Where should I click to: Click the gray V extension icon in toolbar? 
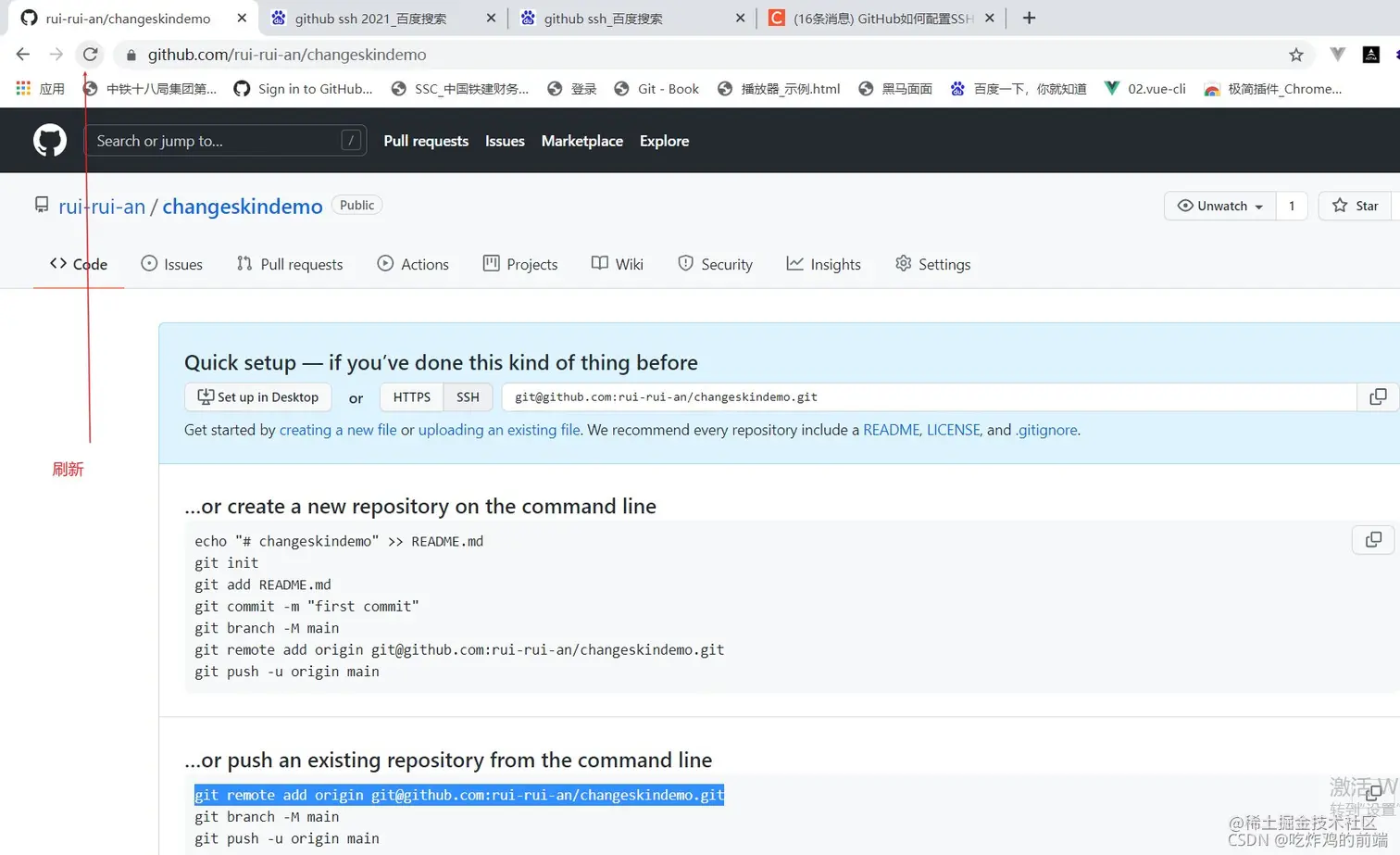(1337, 55)
